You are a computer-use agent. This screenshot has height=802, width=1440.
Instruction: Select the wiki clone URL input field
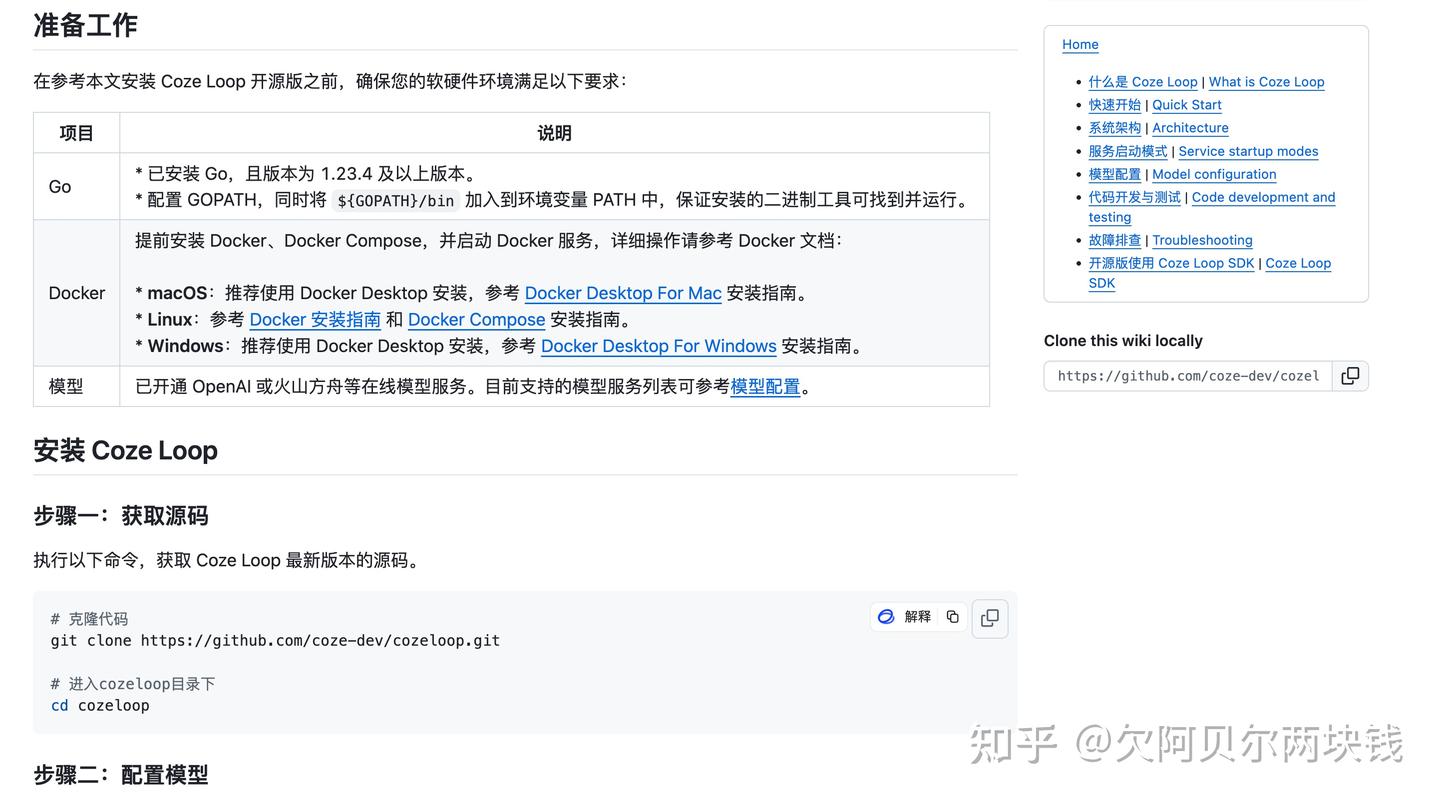tap(1187, 375)
